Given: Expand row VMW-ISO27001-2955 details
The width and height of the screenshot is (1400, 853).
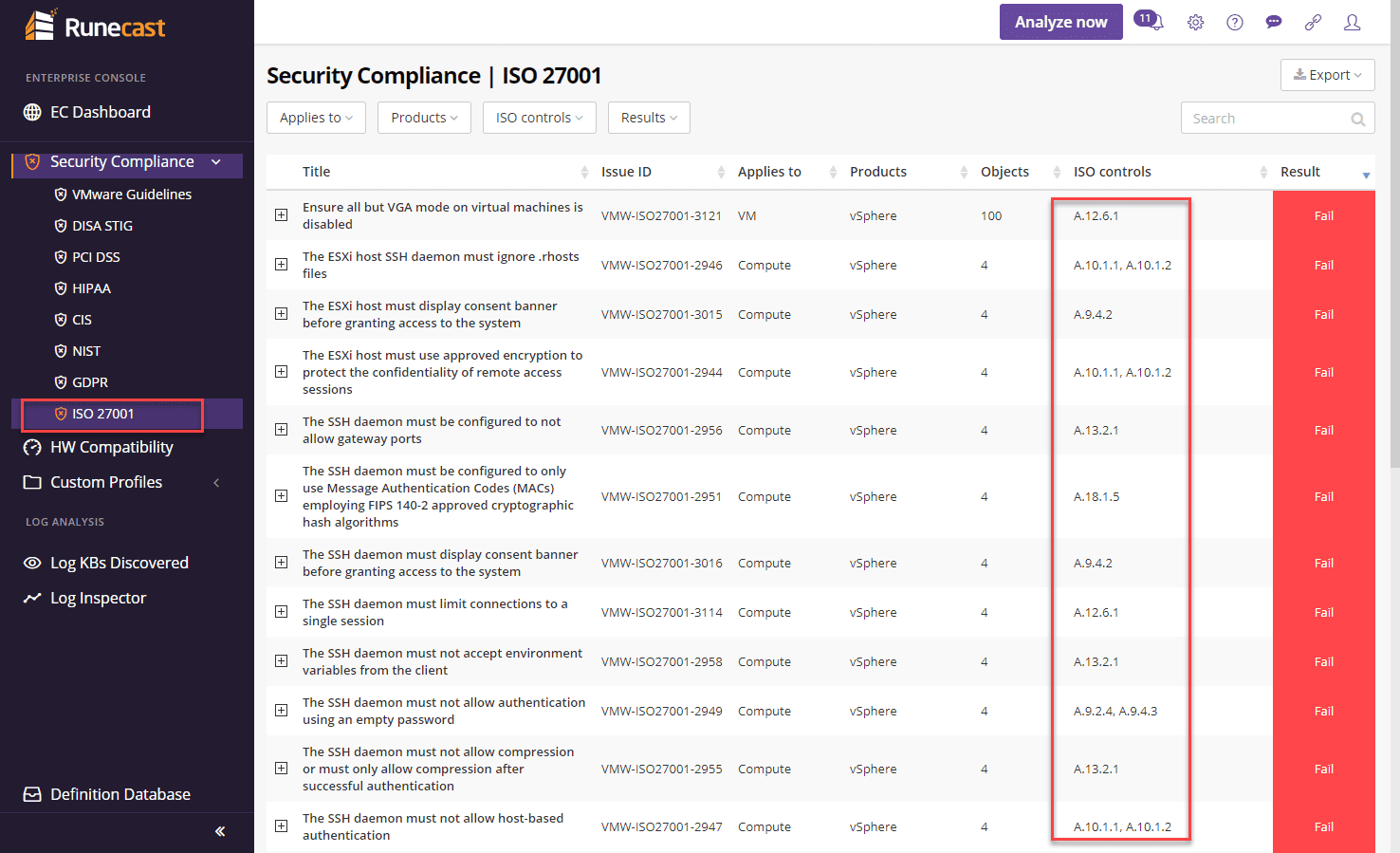Looking at the screenshot, I should click(281, 769).
